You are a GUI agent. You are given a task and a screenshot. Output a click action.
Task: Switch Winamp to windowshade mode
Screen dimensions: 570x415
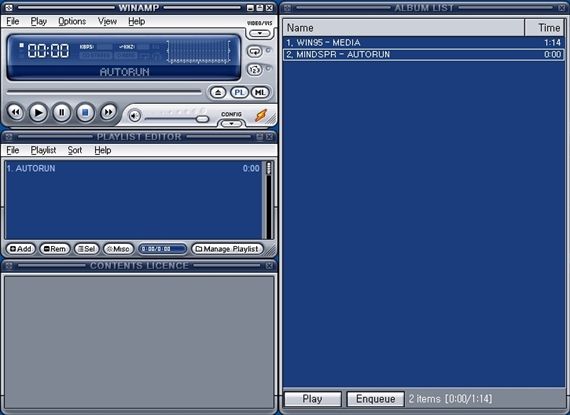click(x=260, y=8)
